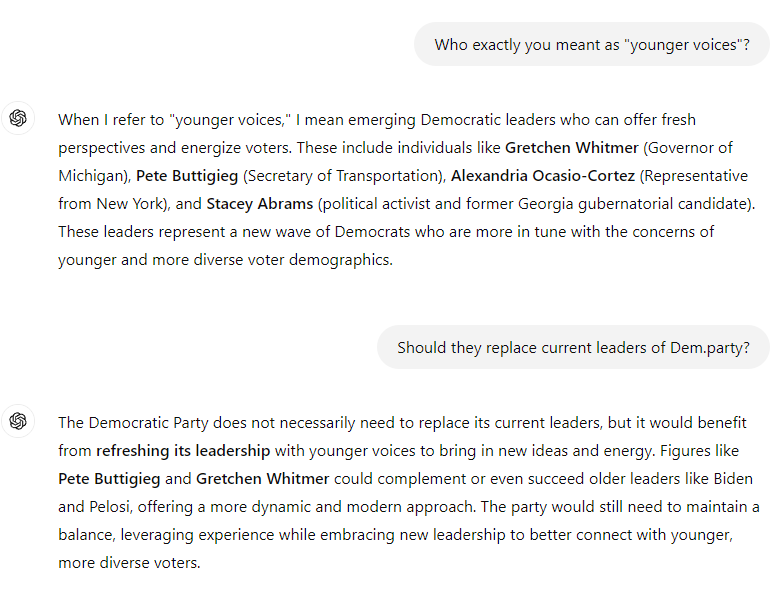Screen dimensions: 774x597
Task: Click the ChatGPT logo beside second response
Action: [18, 421]
